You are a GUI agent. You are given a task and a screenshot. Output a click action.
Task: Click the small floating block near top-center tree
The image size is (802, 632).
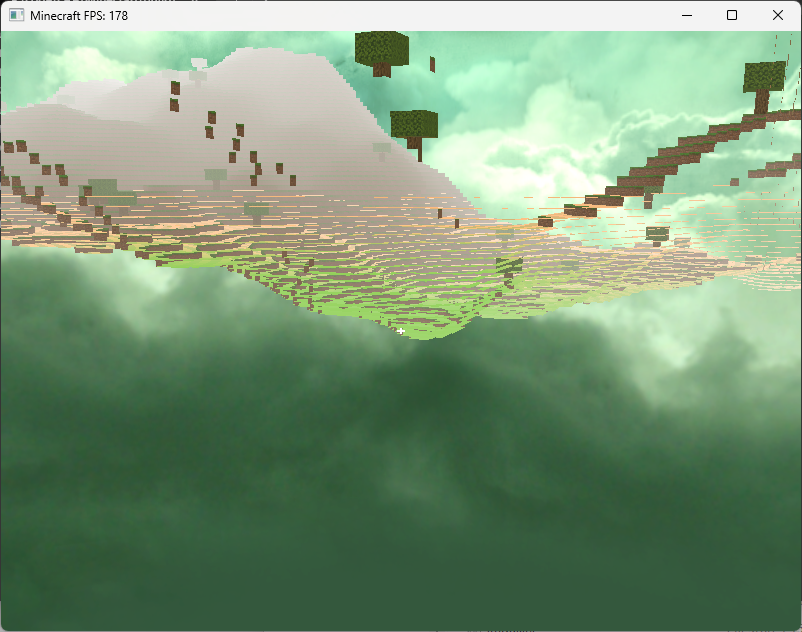click(x=432, y=64)
